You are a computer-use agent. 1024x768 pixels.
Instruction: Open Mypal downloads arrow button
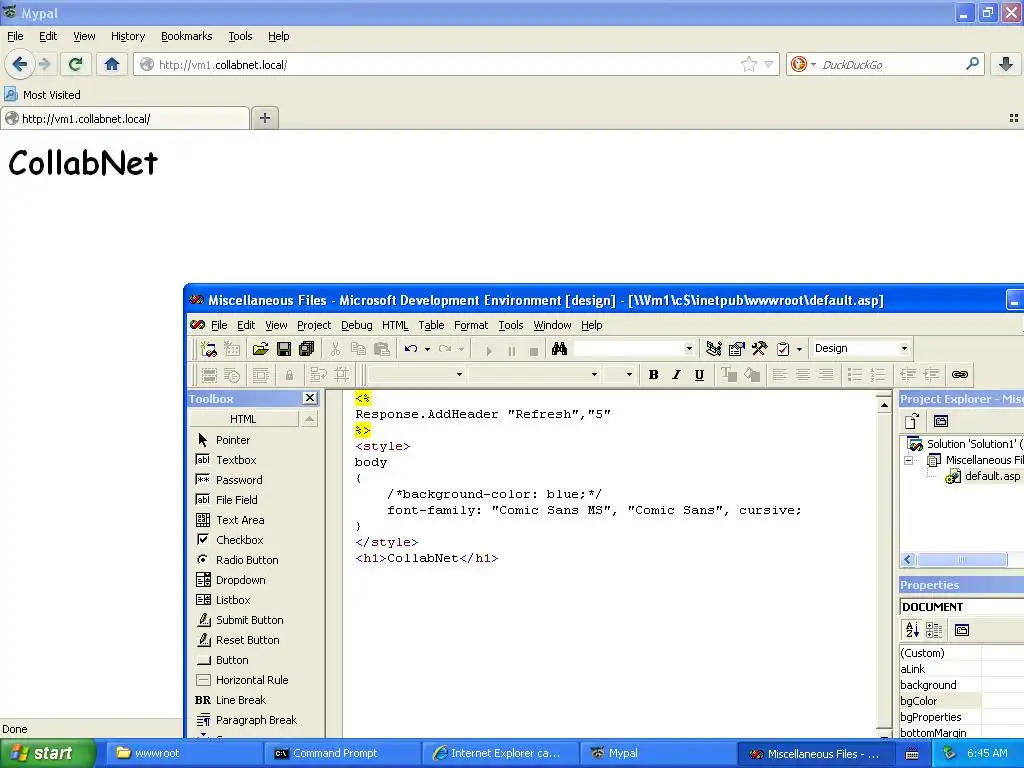tap(1006, 64)
